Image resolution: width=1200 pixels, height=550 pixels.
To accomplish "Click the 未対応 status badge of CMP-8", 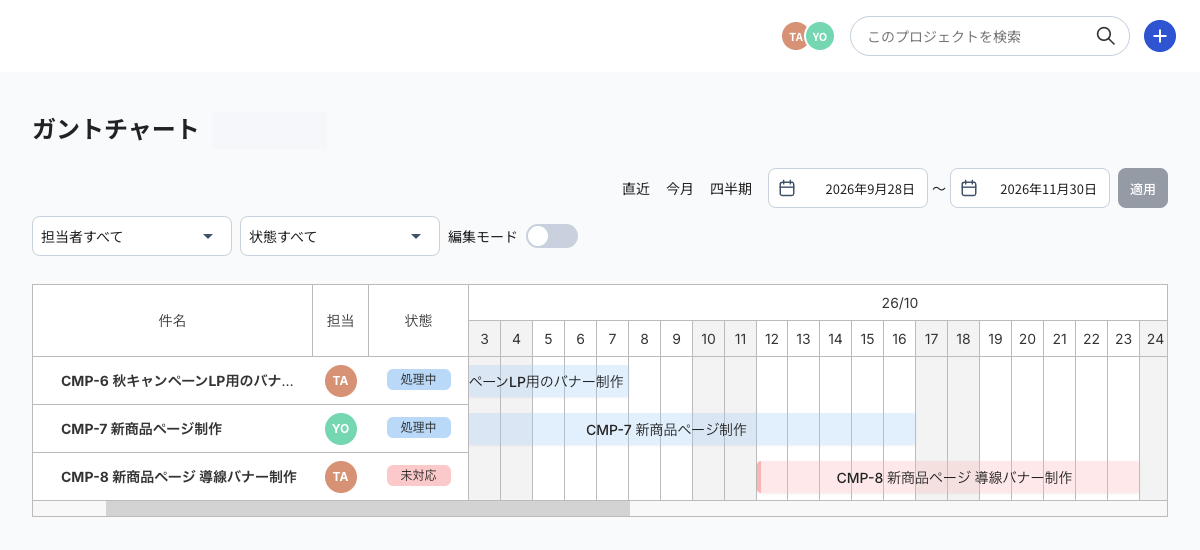I will 419,476.
